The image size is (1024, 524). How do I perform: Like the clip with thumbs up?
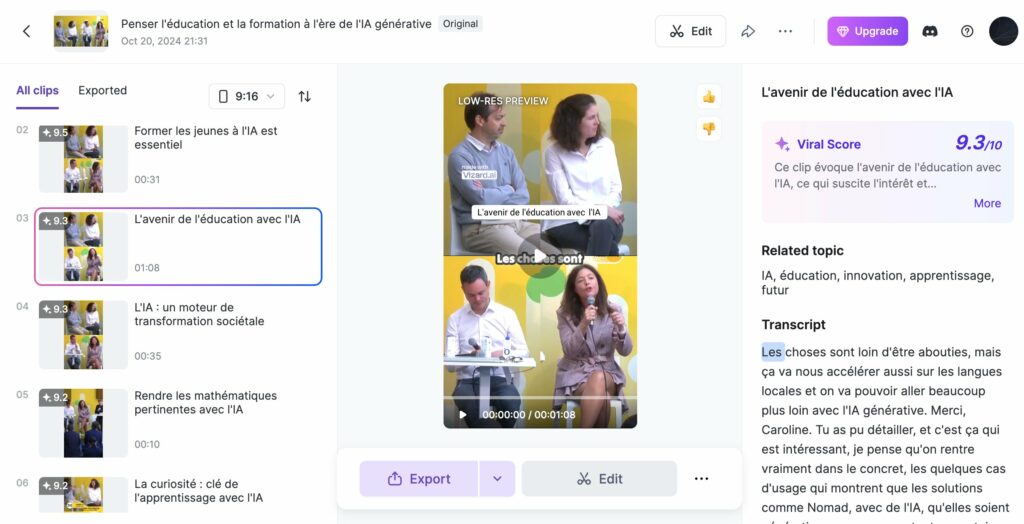click(709, 97)
